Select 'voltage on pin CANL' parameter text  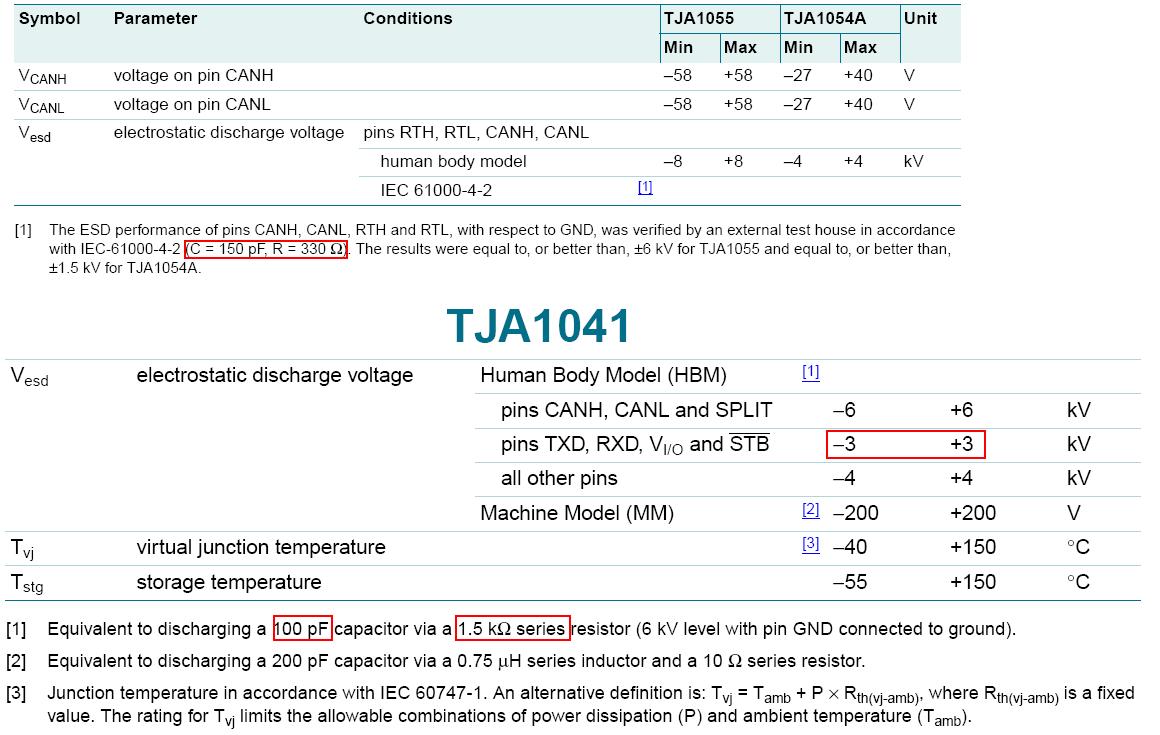click(x=192, y=104)
